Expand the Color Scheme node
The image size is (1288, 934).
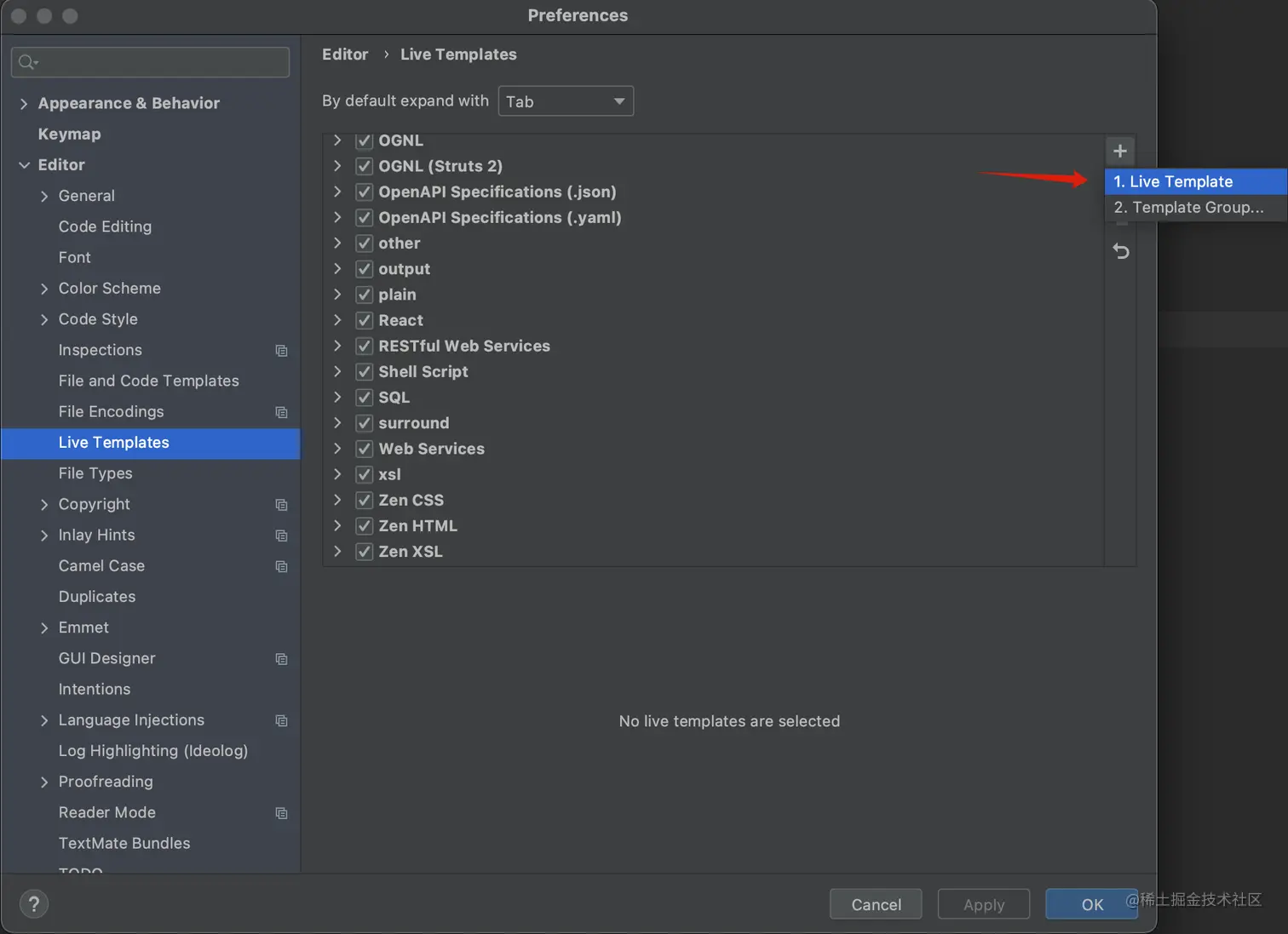pyautogui.click(x=44, y=289)
